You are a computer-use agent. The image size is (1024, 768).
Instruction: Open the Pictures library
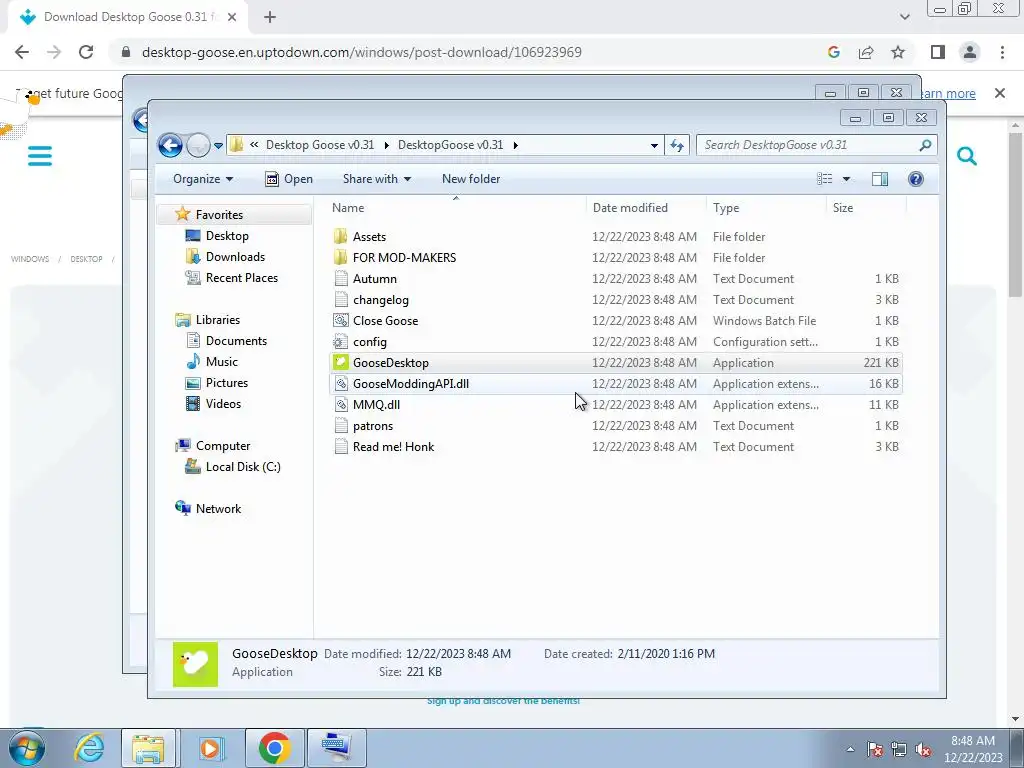pyautogui.click(x=227, y=383)
